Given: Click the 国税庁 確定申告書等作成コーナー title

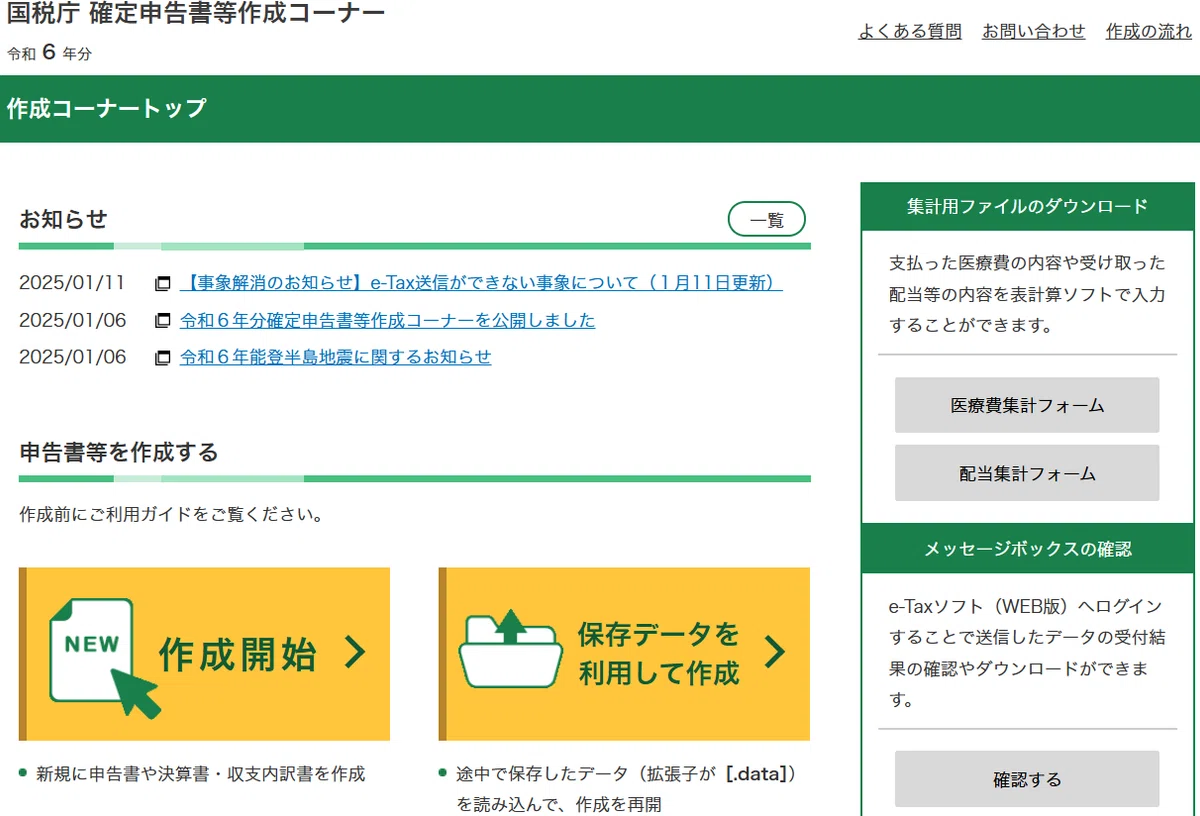Looking at the screenshot, I should pos(196,14).
